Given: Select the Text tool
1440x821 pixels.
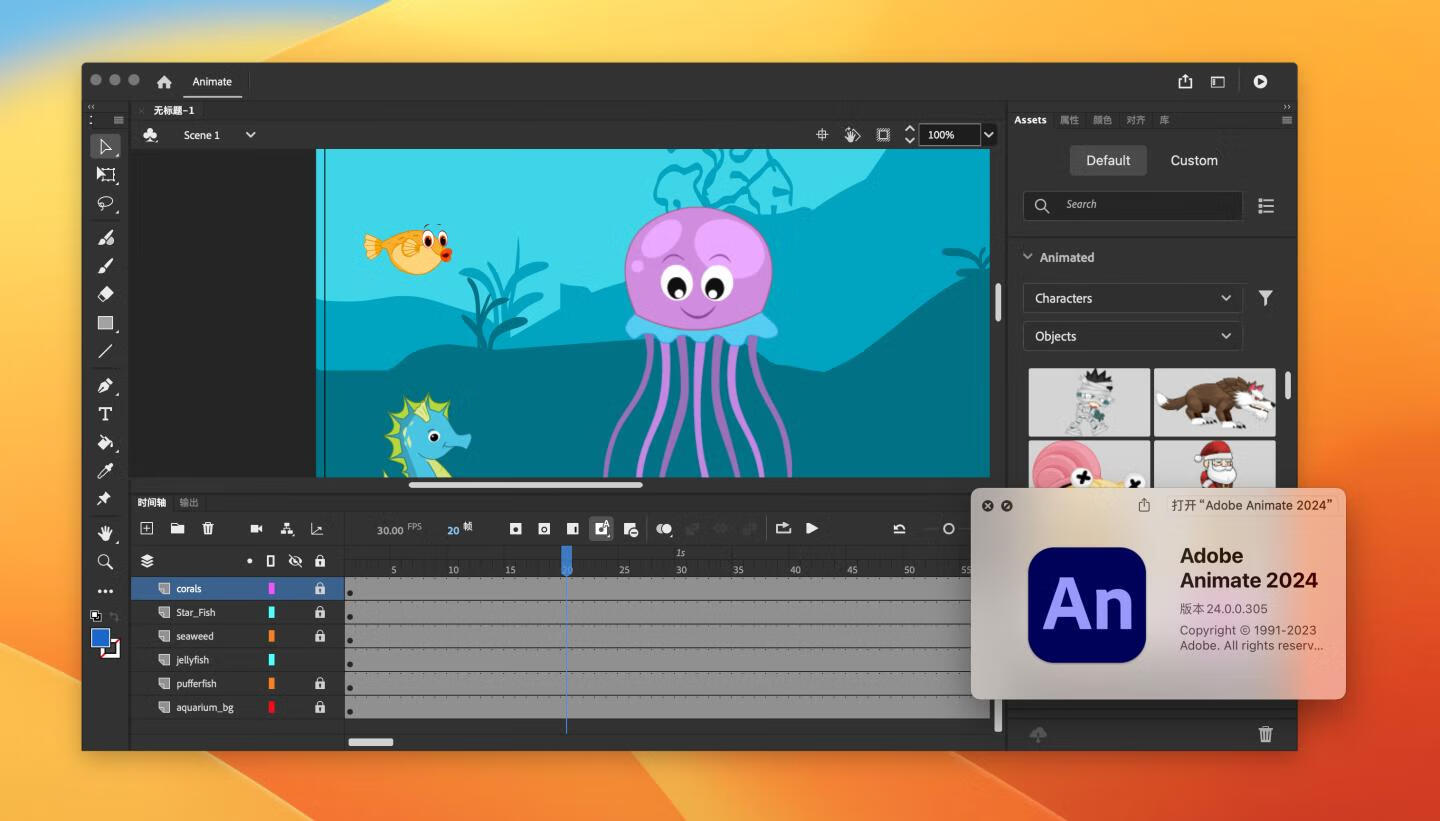Looking at the screenshot, I should click(105, 414).
